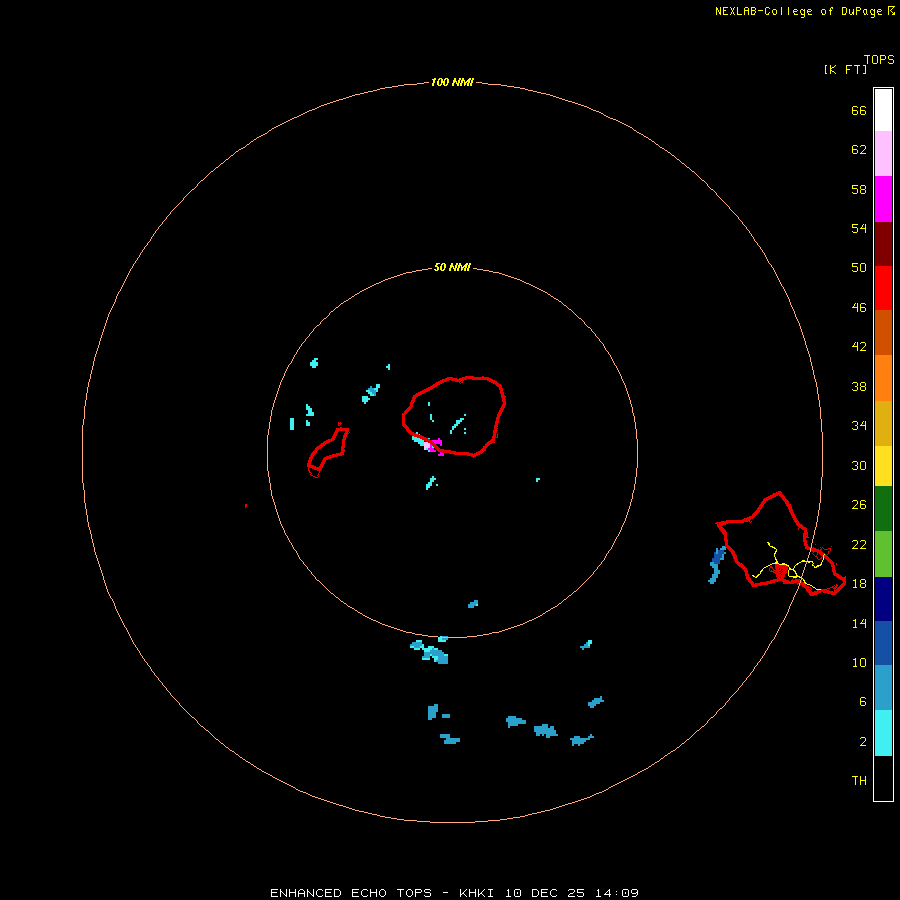Click the legend value 26

(859, 505)
